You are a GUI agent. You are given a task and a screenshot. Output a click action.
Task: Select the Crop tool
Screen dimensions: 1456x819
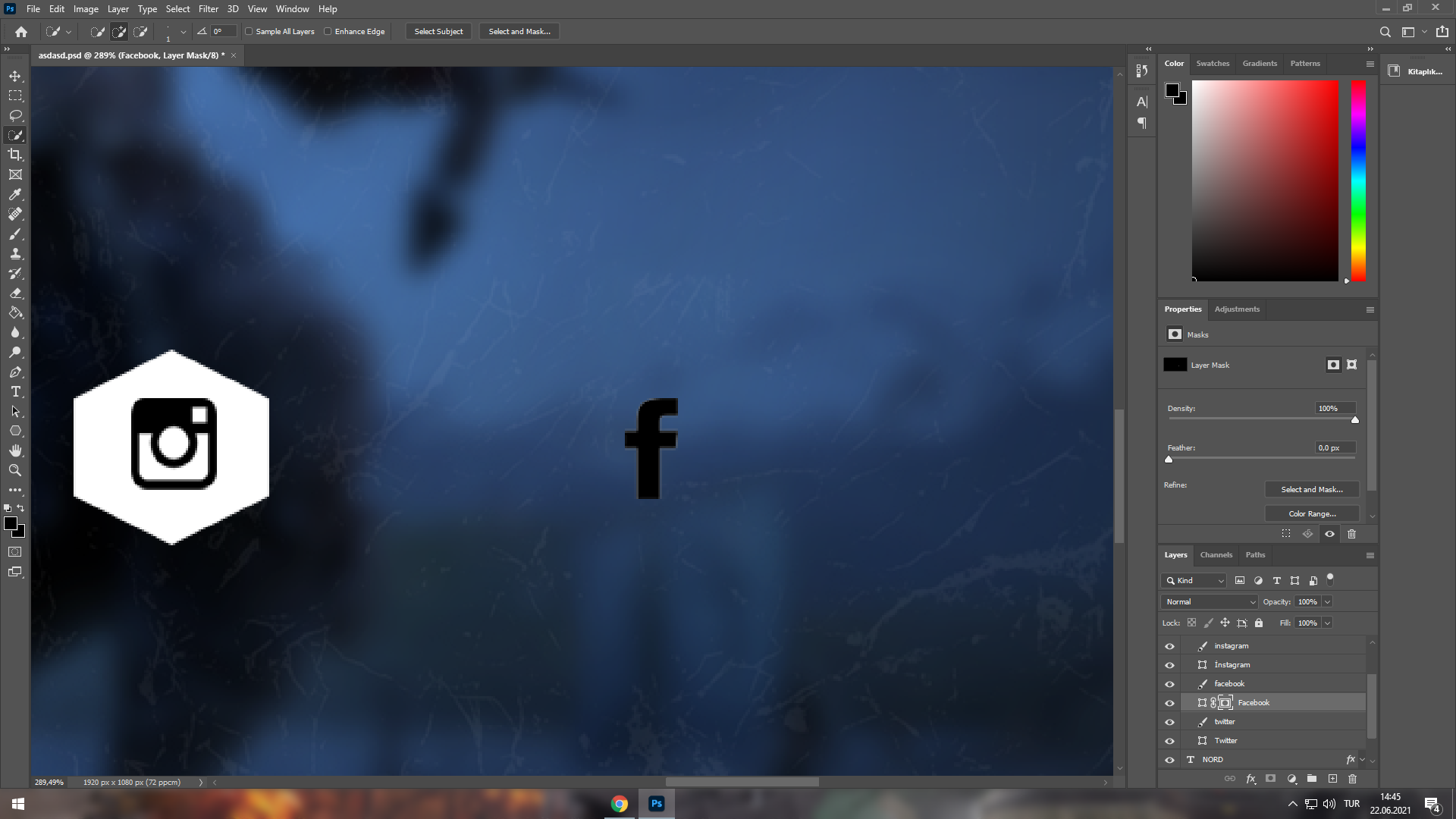[15, 155]
